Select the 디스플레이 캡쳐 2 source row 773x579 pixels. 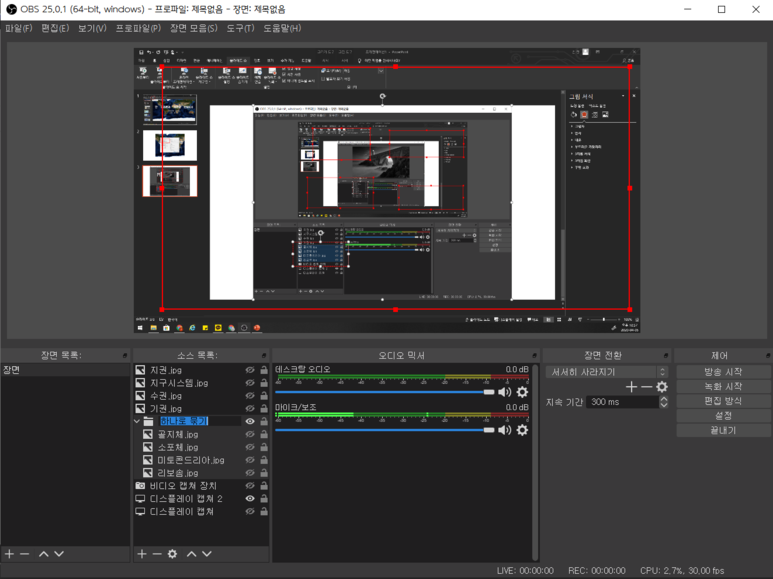pyautogui.click(x=201, y=499)
